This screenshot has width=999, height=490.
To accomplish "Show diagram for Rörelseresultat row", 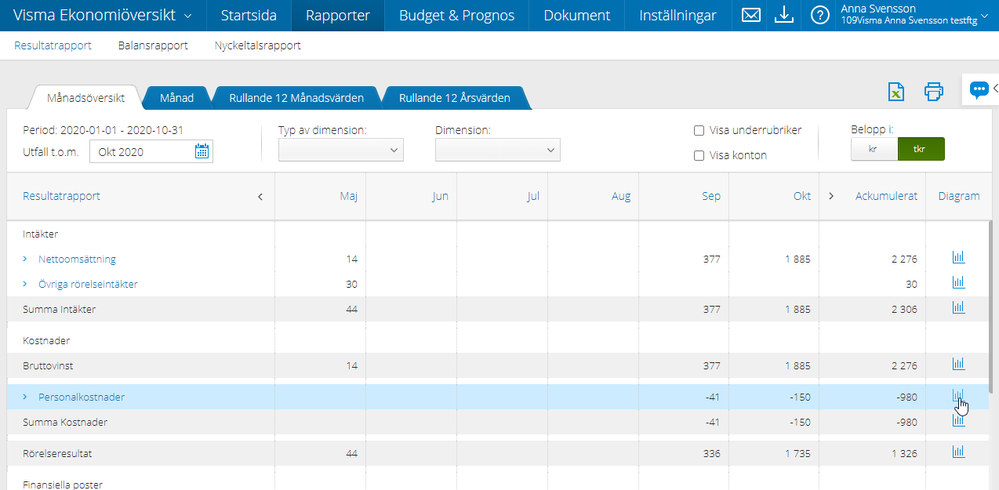I will [x=958, y=452].
